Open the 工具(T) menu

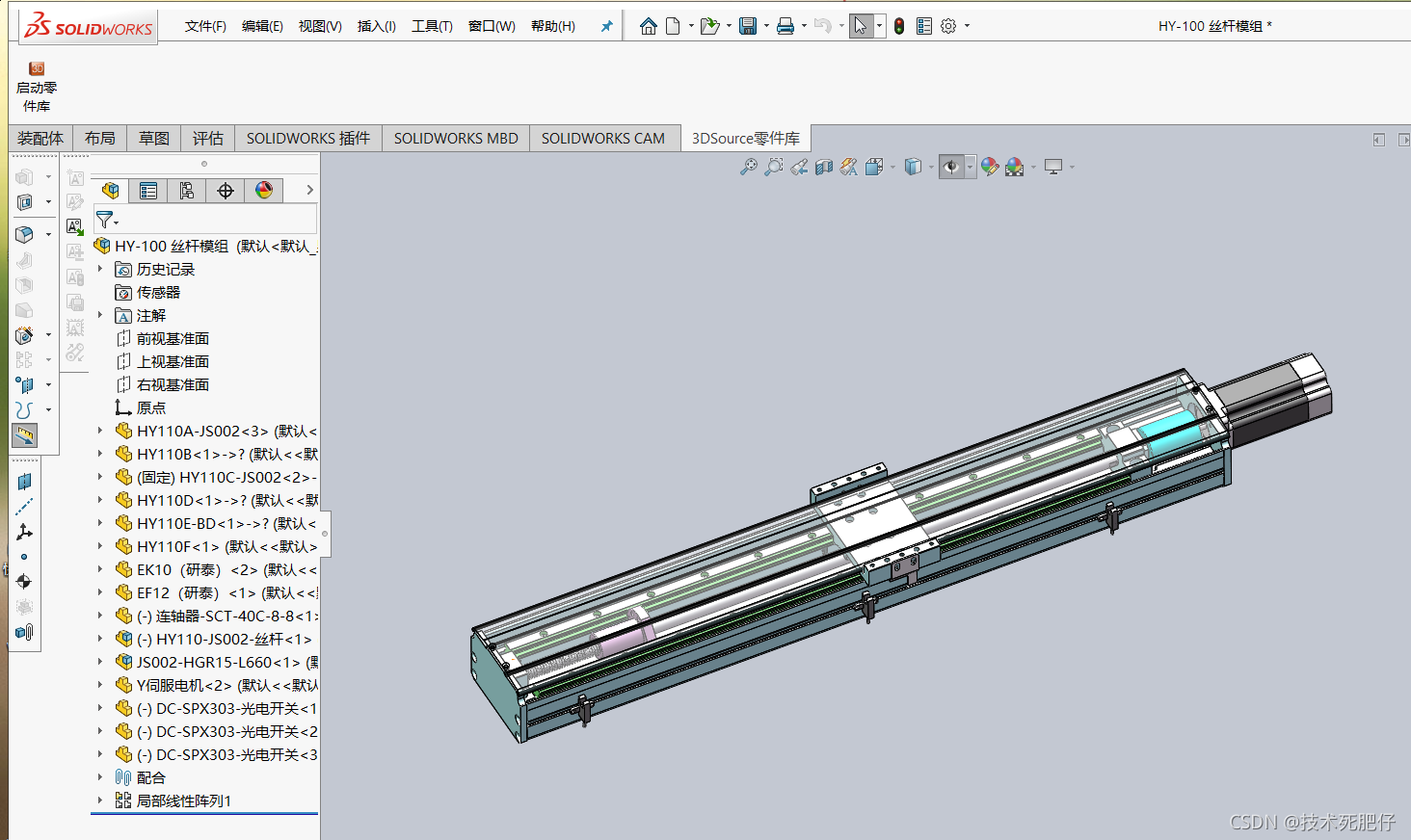coord(432,26)
